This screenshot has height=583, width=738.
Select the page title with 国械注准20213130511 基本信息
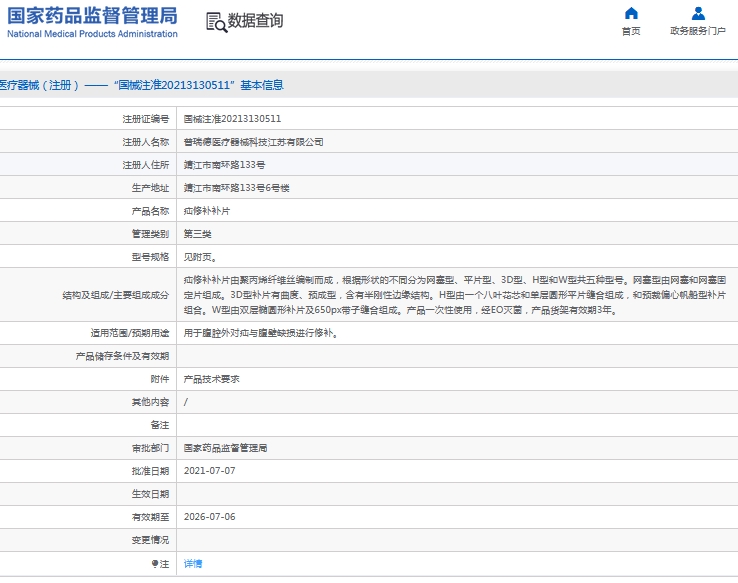click(141, 85)
